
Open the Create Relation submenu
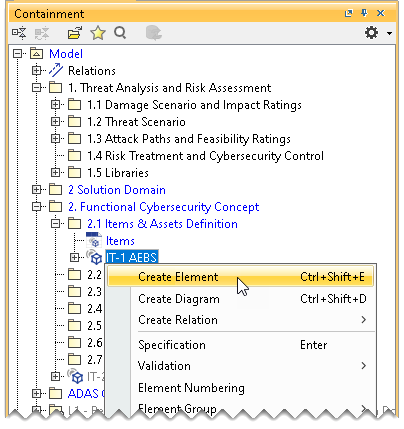pos(240,320)
